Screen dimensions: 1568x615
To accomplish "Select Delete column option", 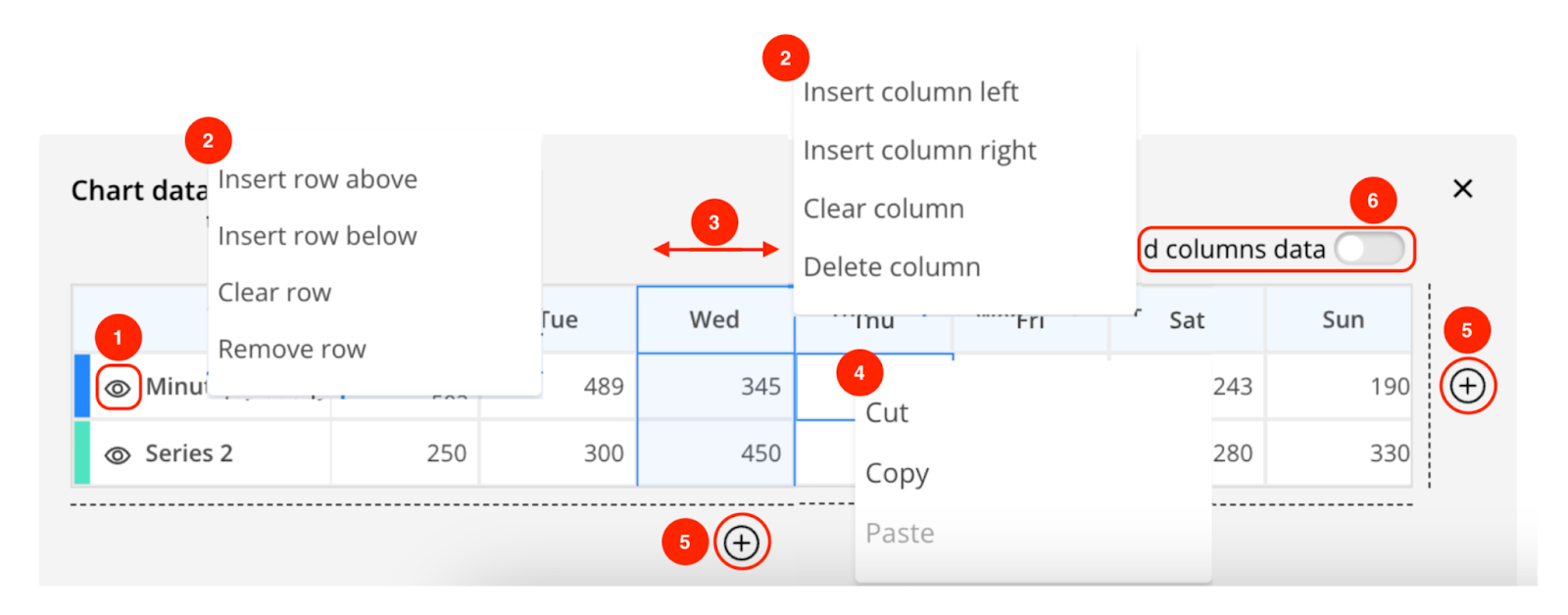I will click(x=892, y=267).
